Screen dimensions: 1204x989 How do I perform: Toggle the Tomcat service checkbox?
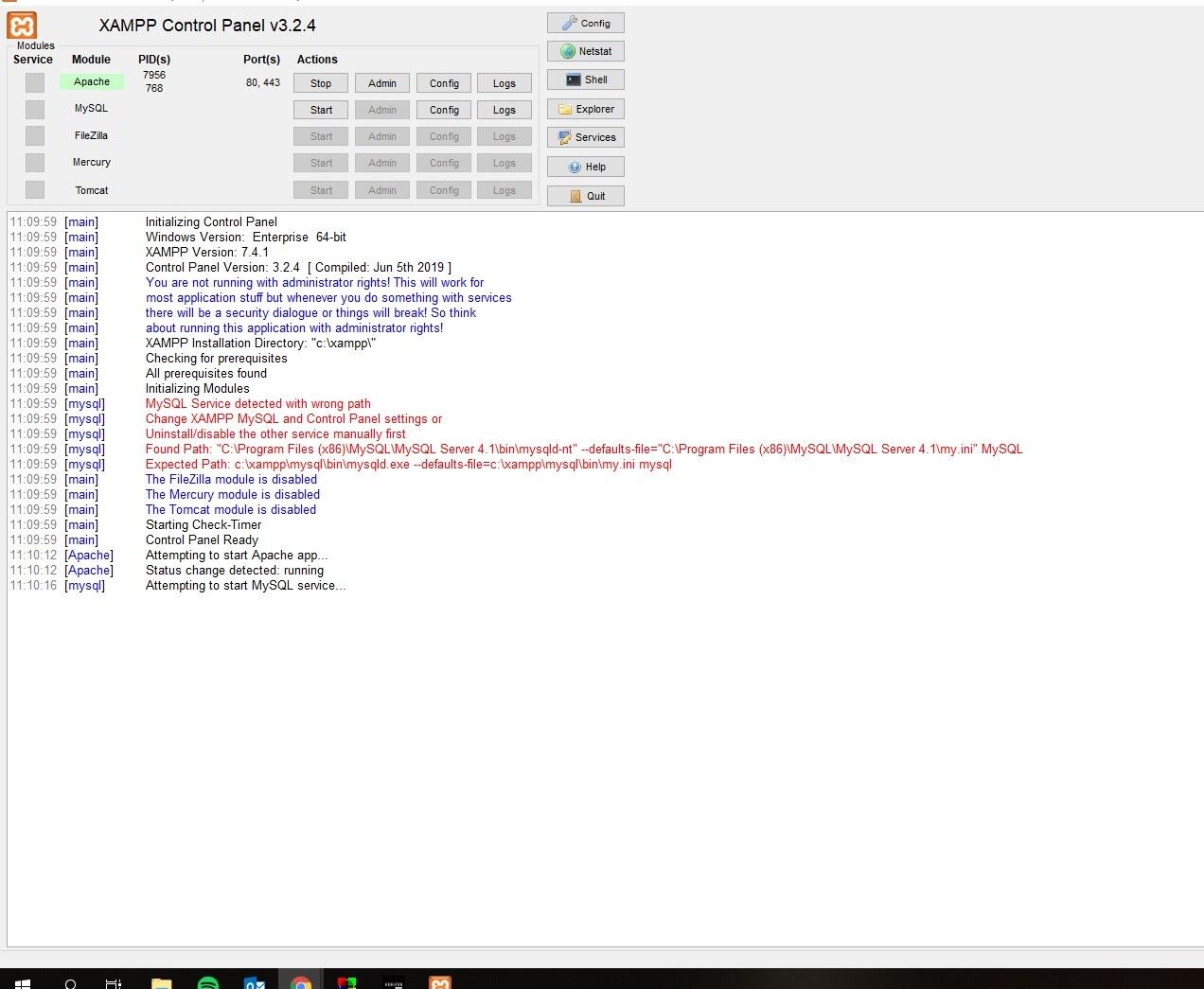tap(35, 189)
